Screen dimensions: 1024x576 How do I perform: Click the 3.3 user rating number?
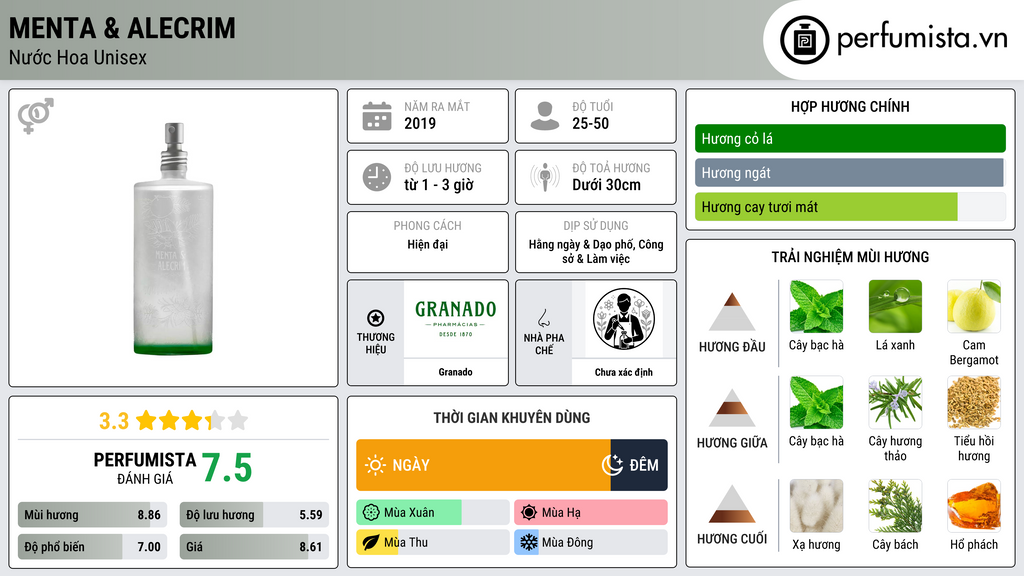pyautogui.click(x=114, y=421)
